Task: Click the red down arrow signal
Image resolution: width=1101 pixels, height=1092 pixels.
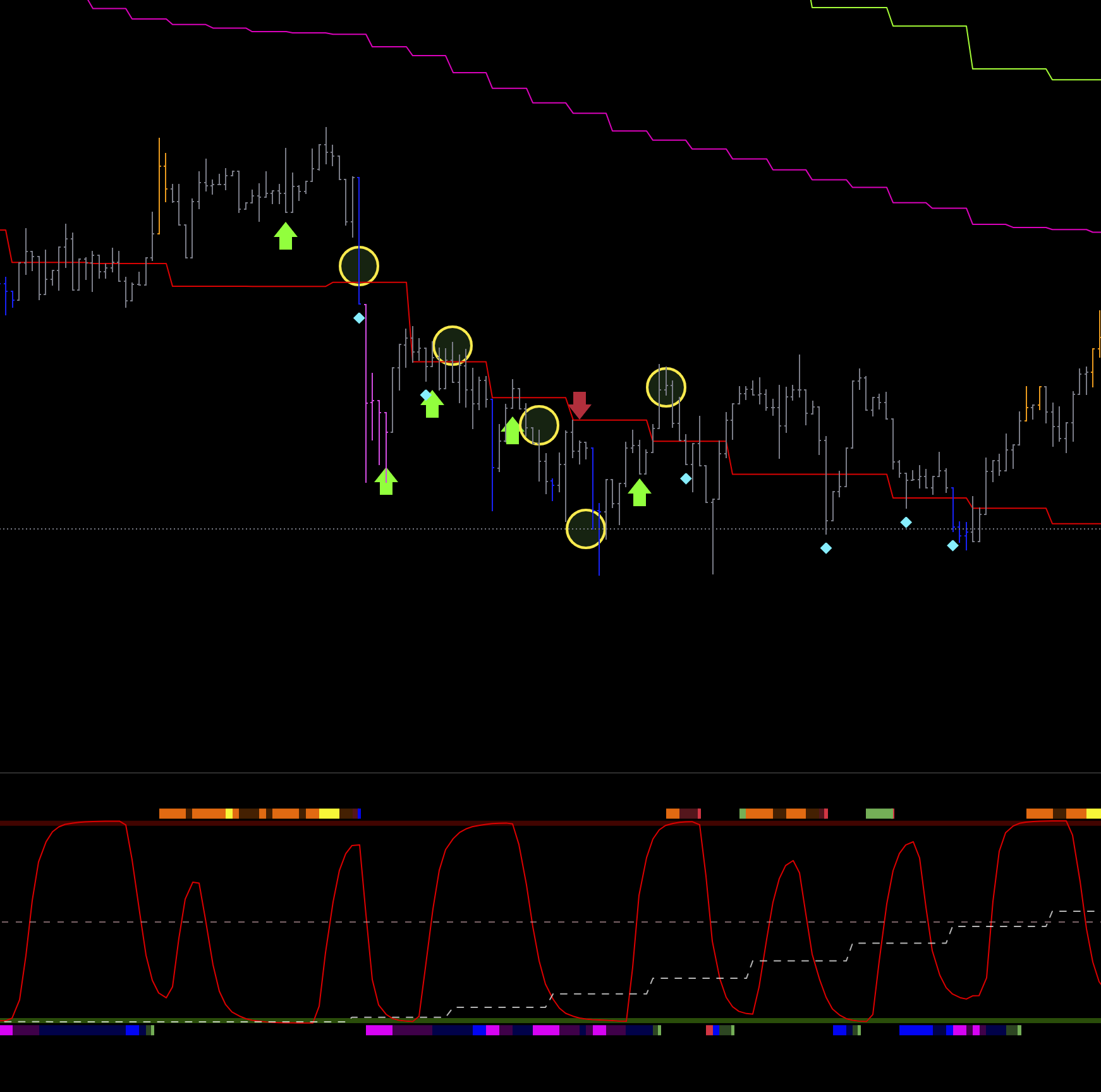Action: pos(579,404)
